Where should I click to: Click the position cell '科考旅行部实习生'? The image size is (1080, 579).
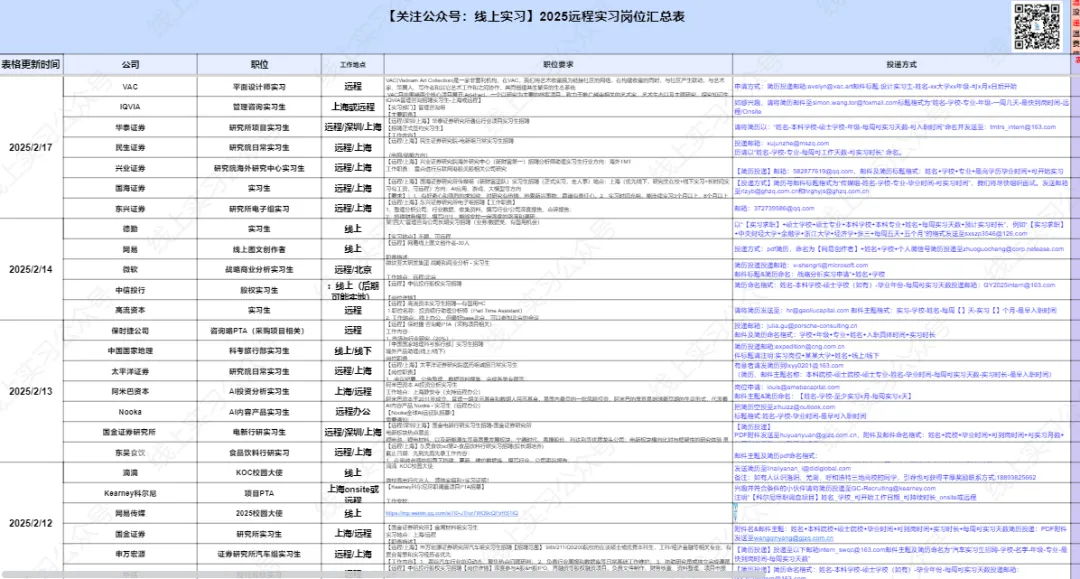(259, 350)
